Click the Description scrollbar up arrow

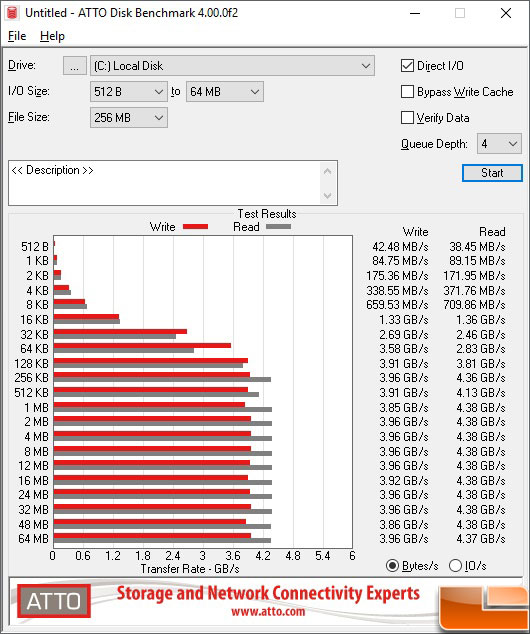pyautogui.click(x=327, y=171)
